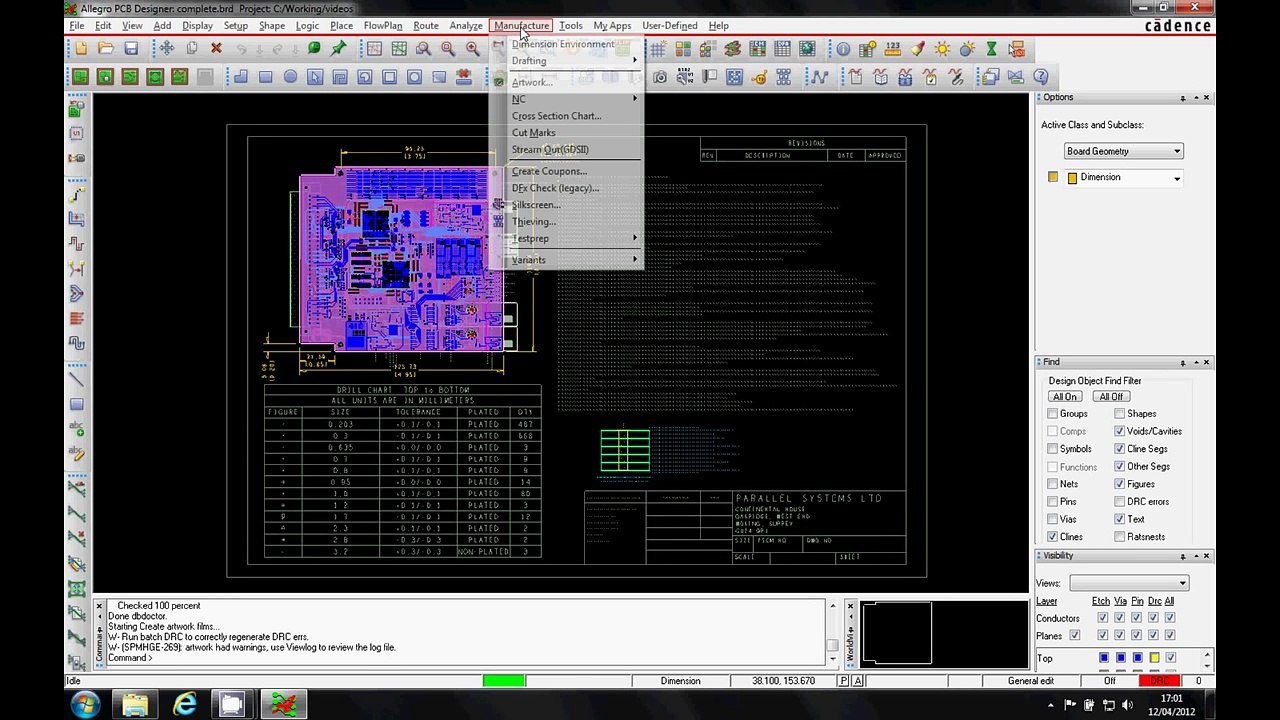Toggle the Clines checkbox off
Image resolution: width=1280 pixels, height=720 pixels.
(1053, 537)
